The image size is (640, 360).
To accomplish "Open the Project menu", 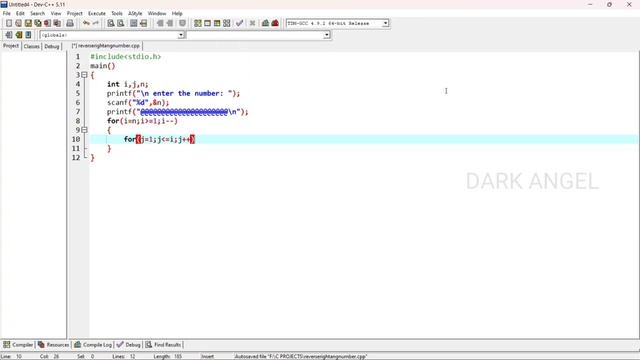I will click(x=75, y=13).
